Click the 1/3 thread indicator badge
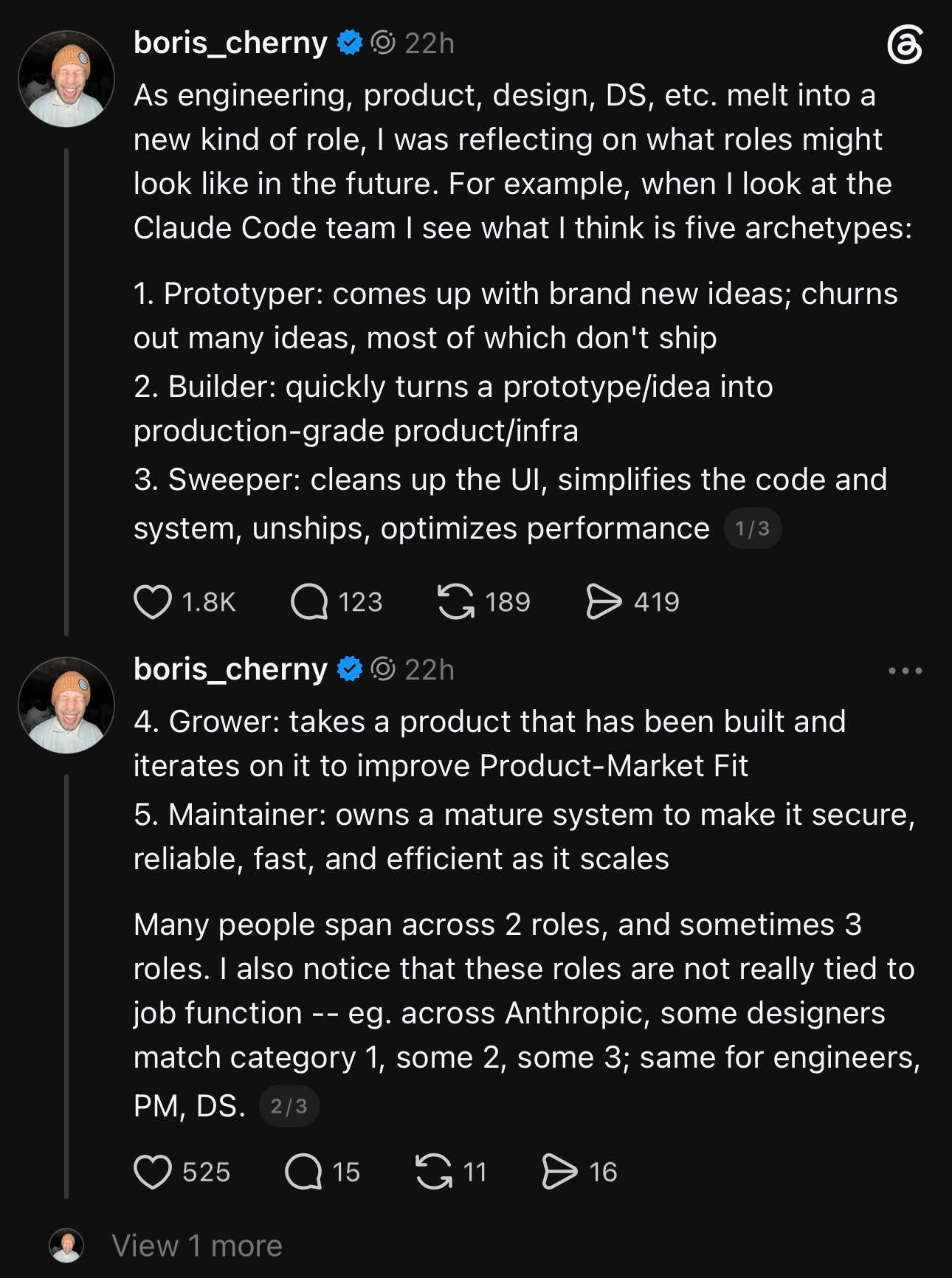The height and width of the screenshot is (1278, 952). pos(753,528)
